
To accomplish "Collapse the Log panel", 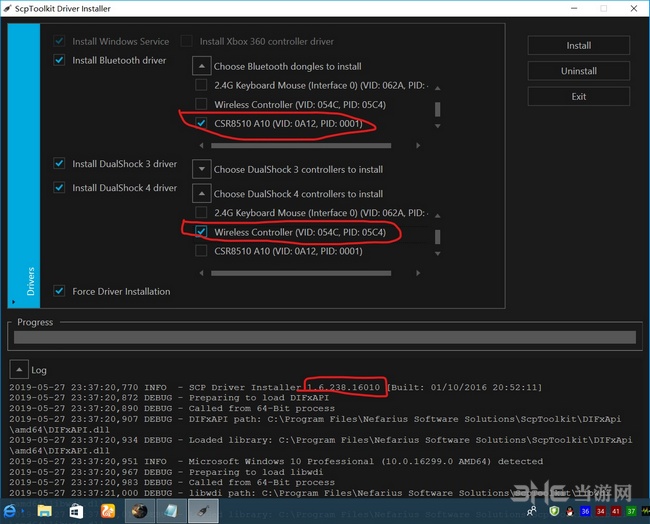I will click(x=19, y=369).
